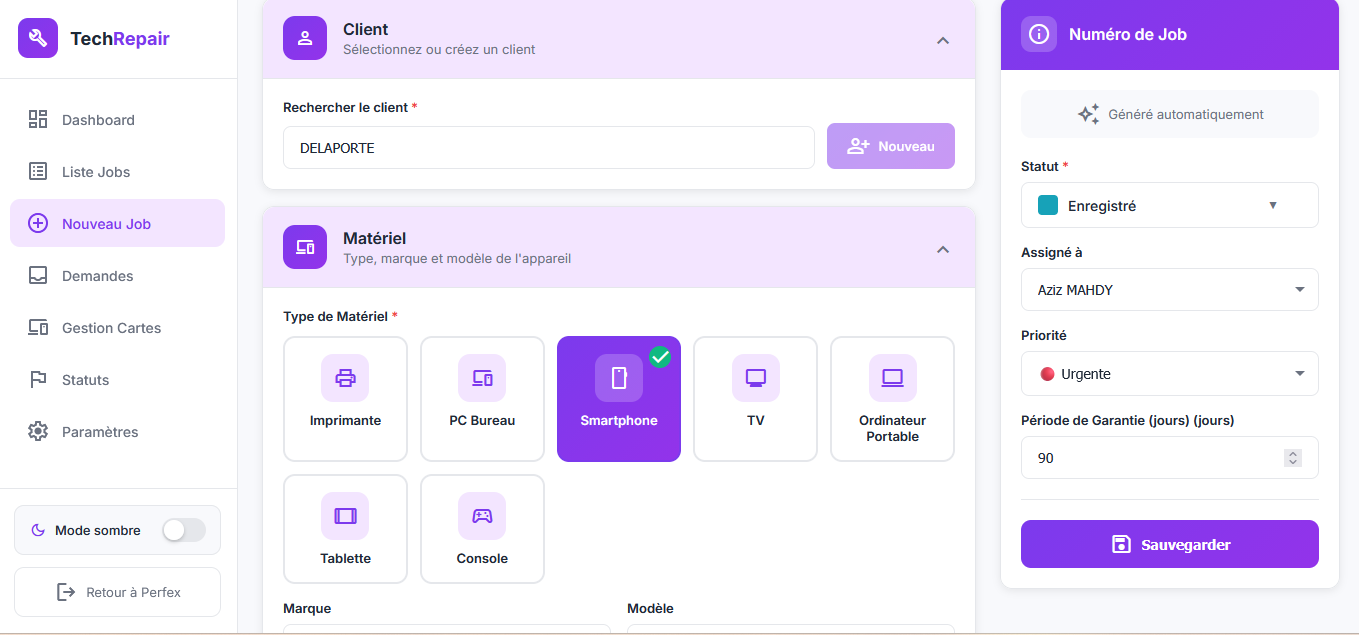1359x635 pixels.
Task: Collapse the Client section chevron
Action: pyautogui.click(x=942, y=40)
